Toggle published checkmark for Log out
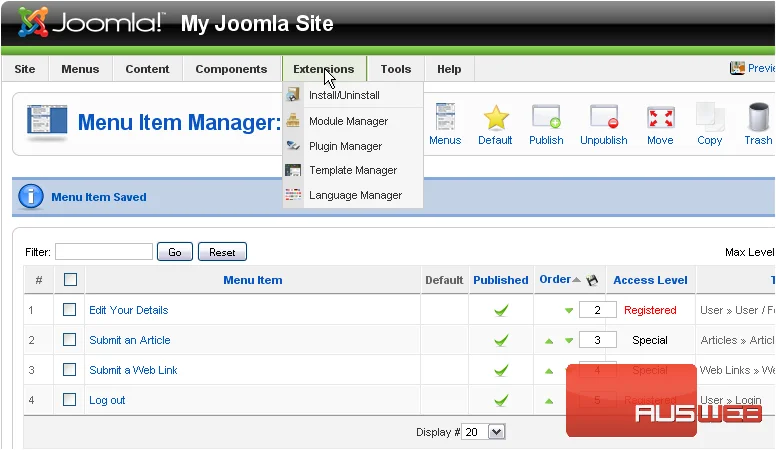776x450 pixels. [501, 400]
